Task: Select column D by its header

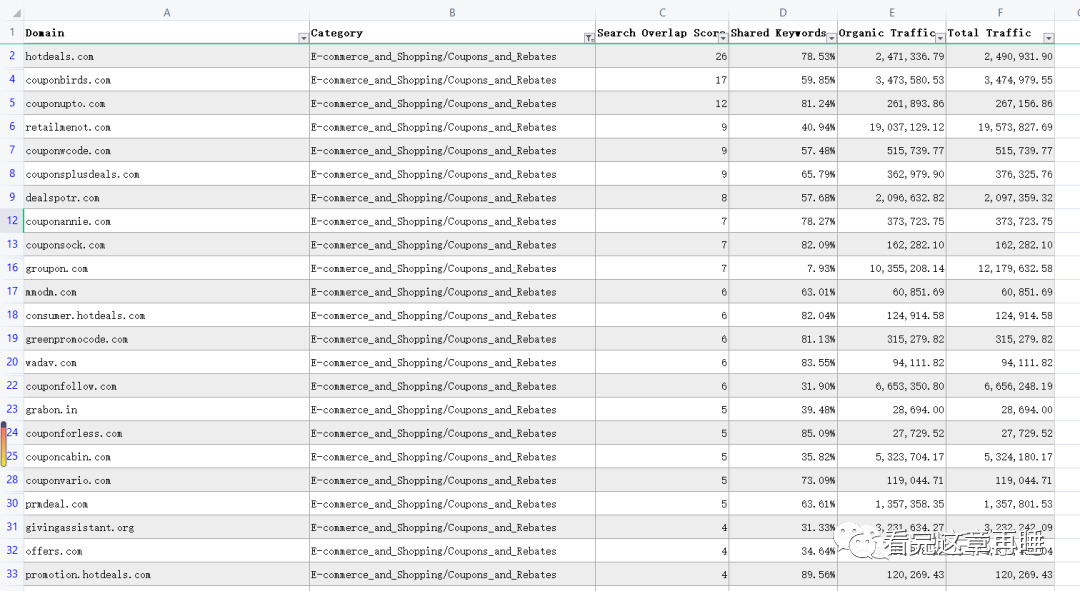Action: click(783, 12)
